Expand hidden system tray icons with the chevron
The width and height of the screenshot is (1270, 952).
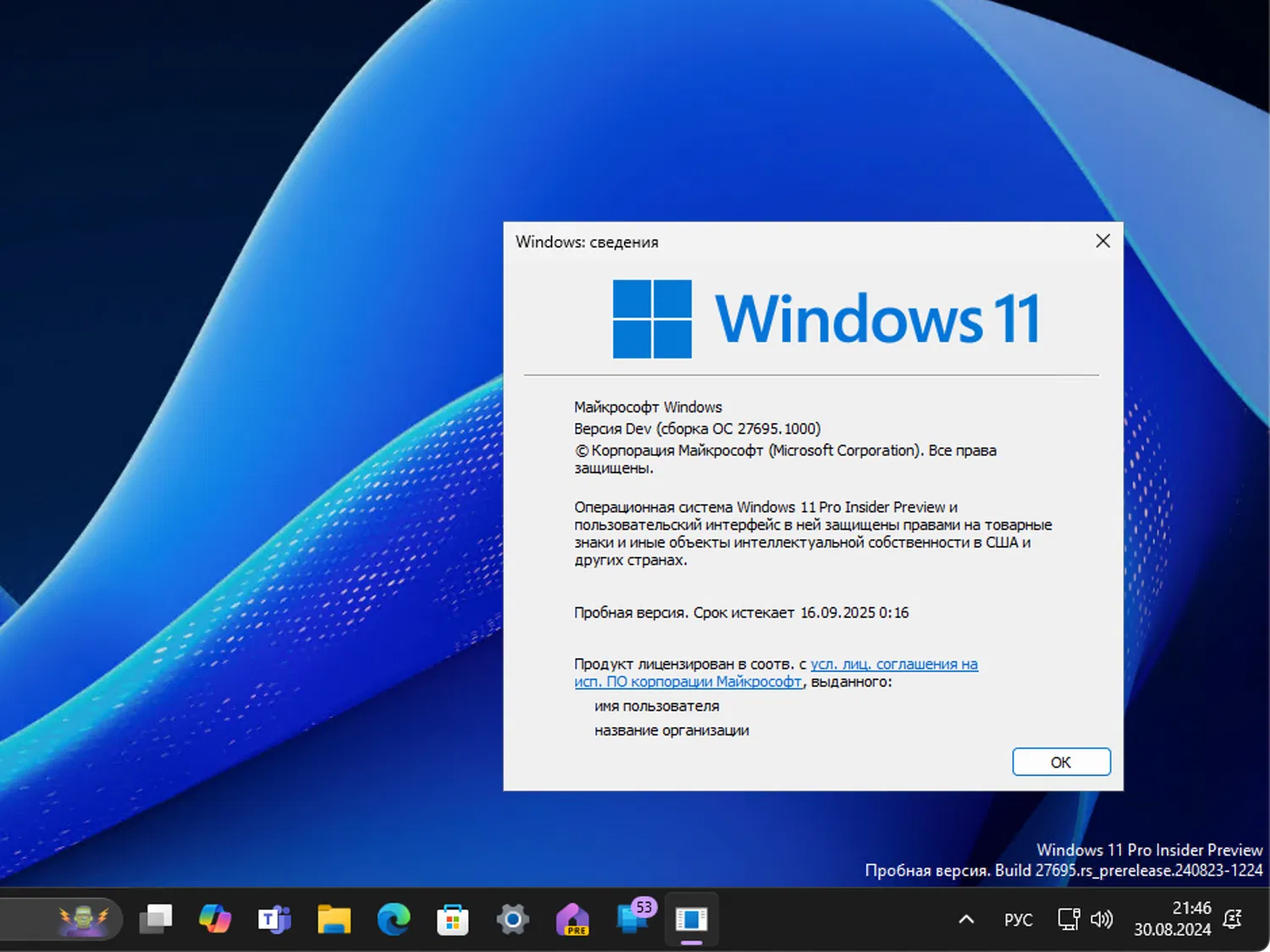point(965,919)
